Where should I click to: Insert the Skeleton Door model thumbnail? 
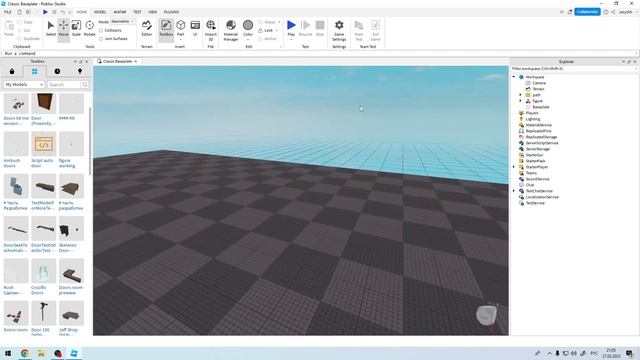pos(71,229)
